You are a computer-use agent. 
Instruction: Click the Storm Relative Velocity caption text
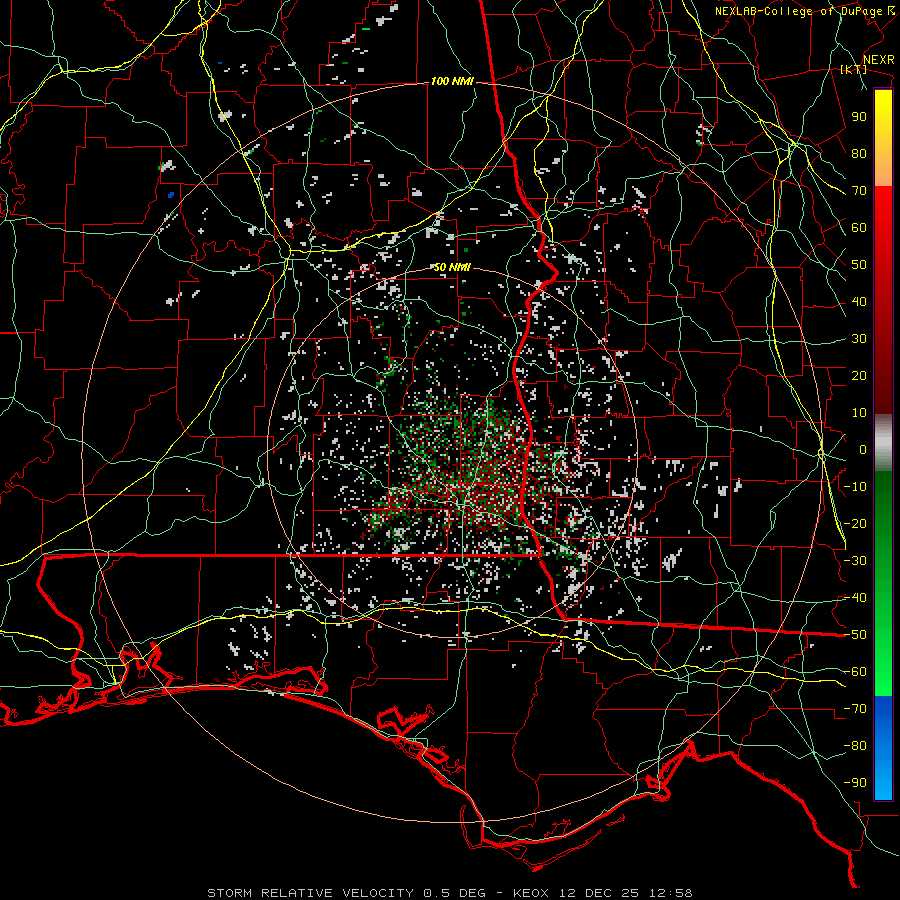tap(449, 893)
